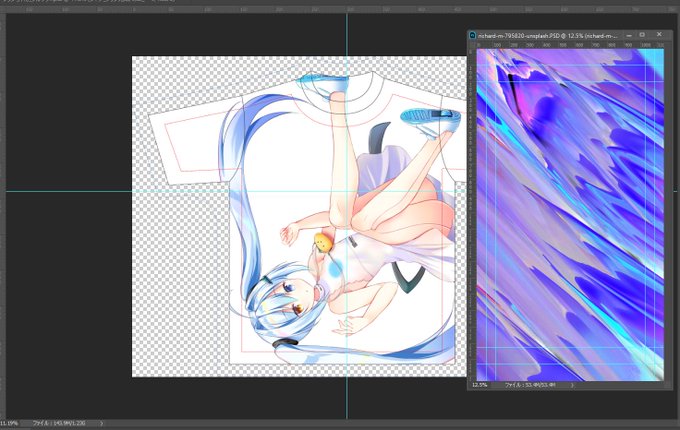Expand status bar arrow in floating PSD window

pos(572,385)
